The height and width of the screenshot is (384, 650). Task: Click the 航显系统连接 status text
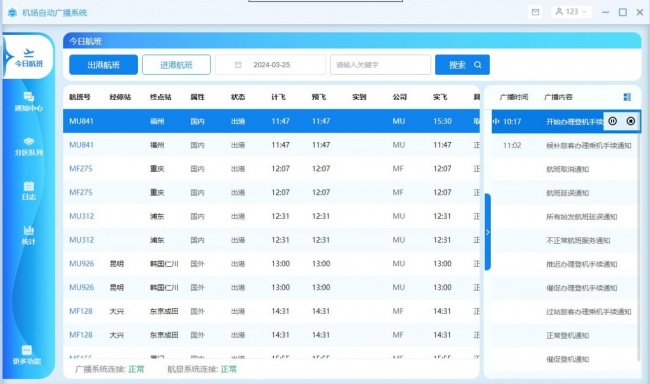coord(202,369)
